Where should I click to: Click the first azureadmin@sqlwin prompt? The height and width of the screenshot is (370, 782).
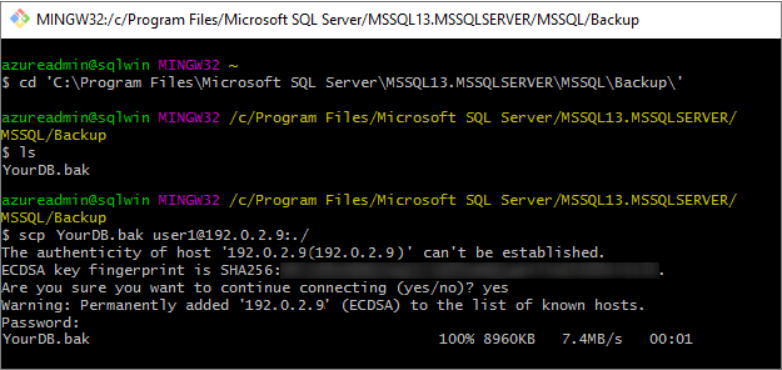(75, 65)
